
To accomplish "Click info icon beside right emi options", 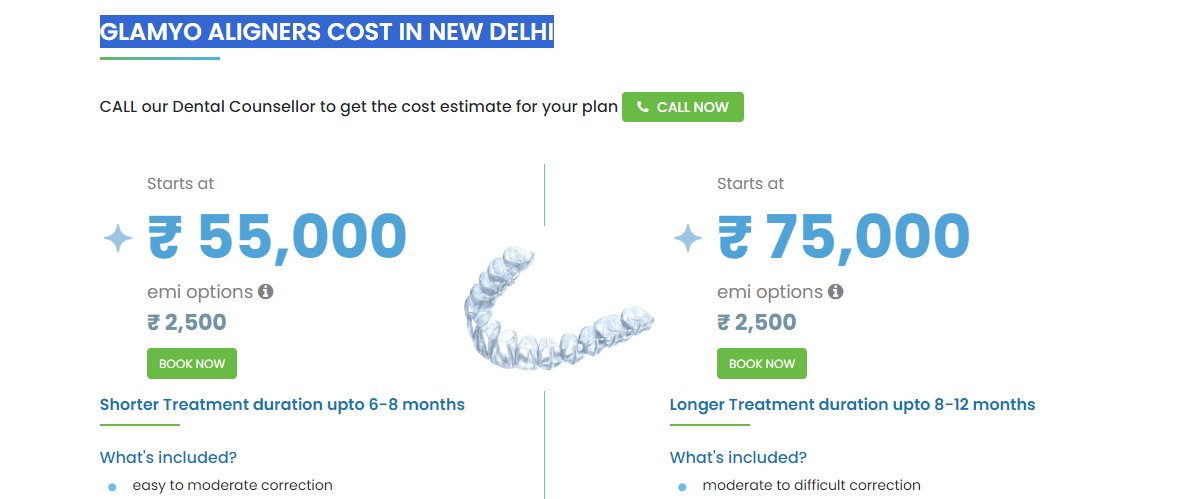I will pyautogui.click(x=835, y=292).
